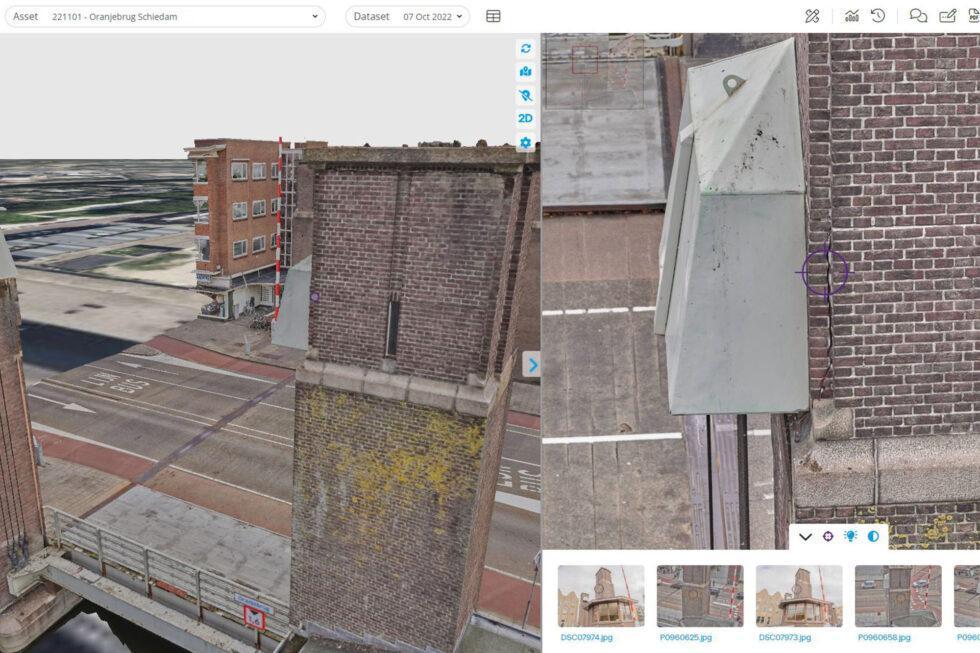Open the 3D viewer settings gear
This screenshot has width=980, height=653.
click(525, 142)
